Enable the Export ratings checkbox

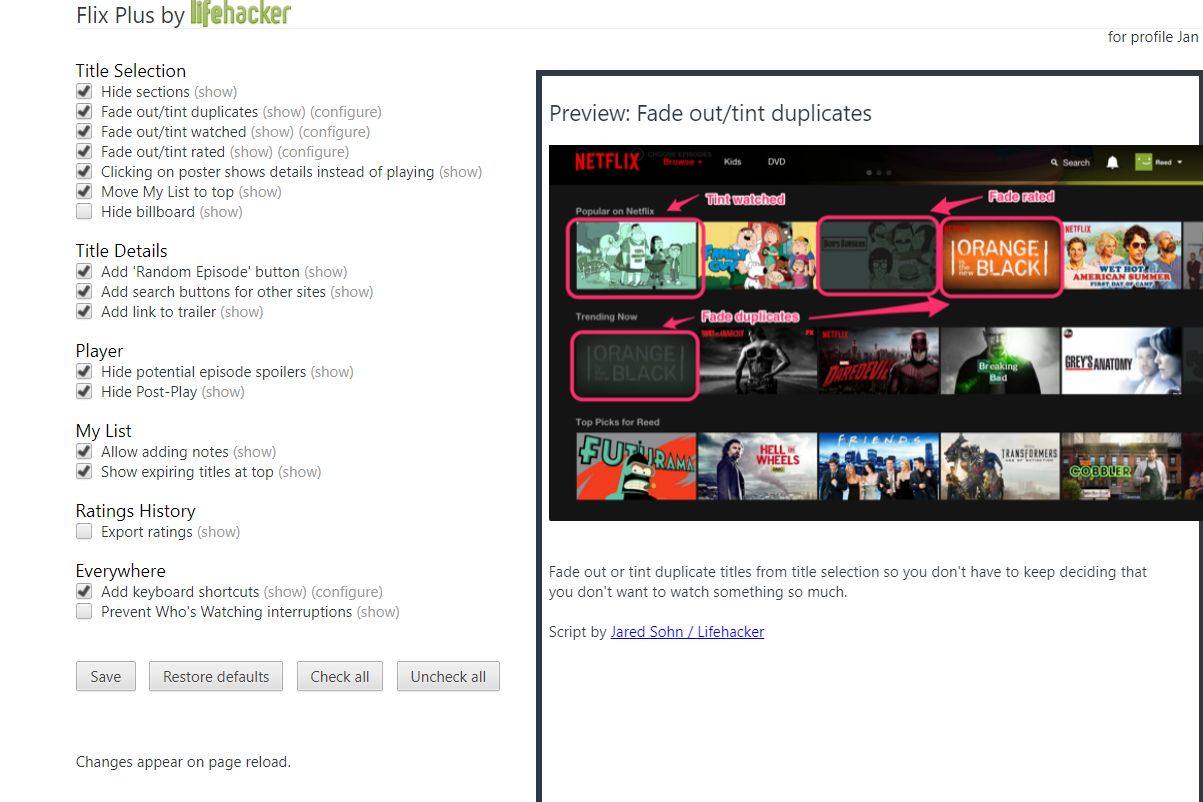84,531
